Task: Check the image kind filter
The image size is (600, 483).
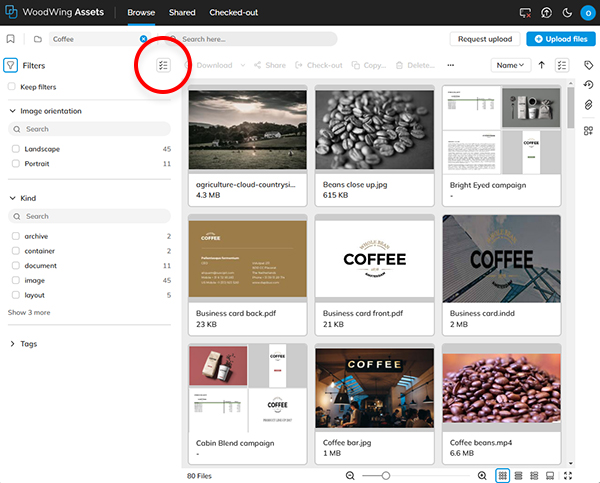Action: [x=16, y=280]
